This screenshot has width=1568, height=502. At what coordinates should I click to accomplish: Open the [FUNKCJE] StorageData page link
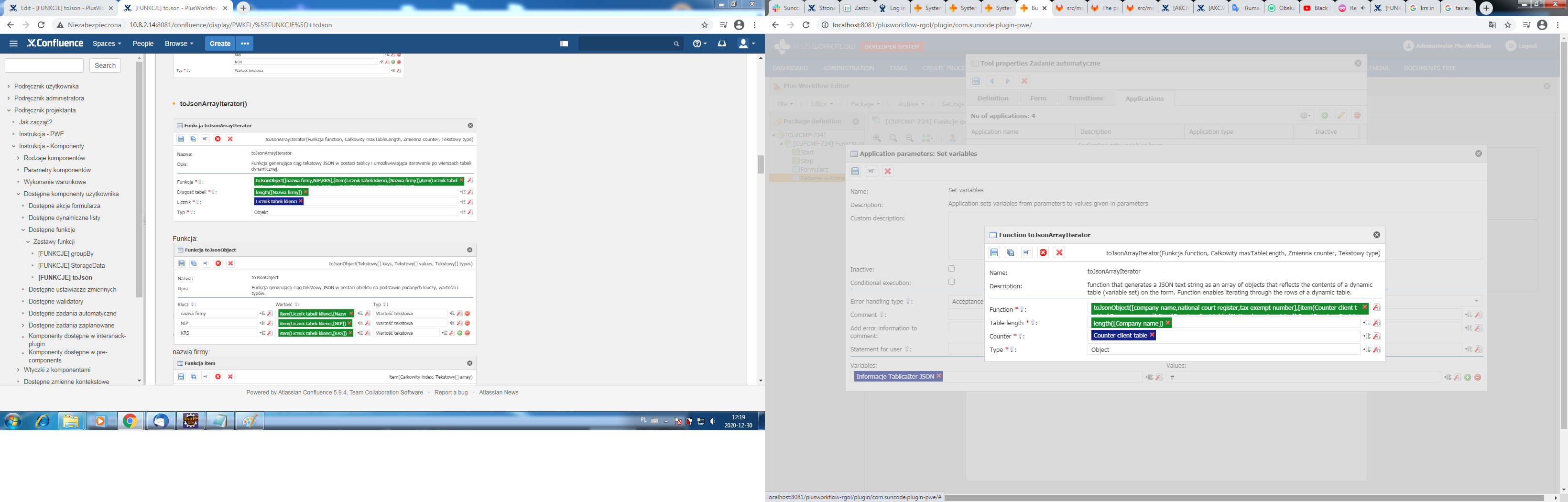click(x=71, y=266)
